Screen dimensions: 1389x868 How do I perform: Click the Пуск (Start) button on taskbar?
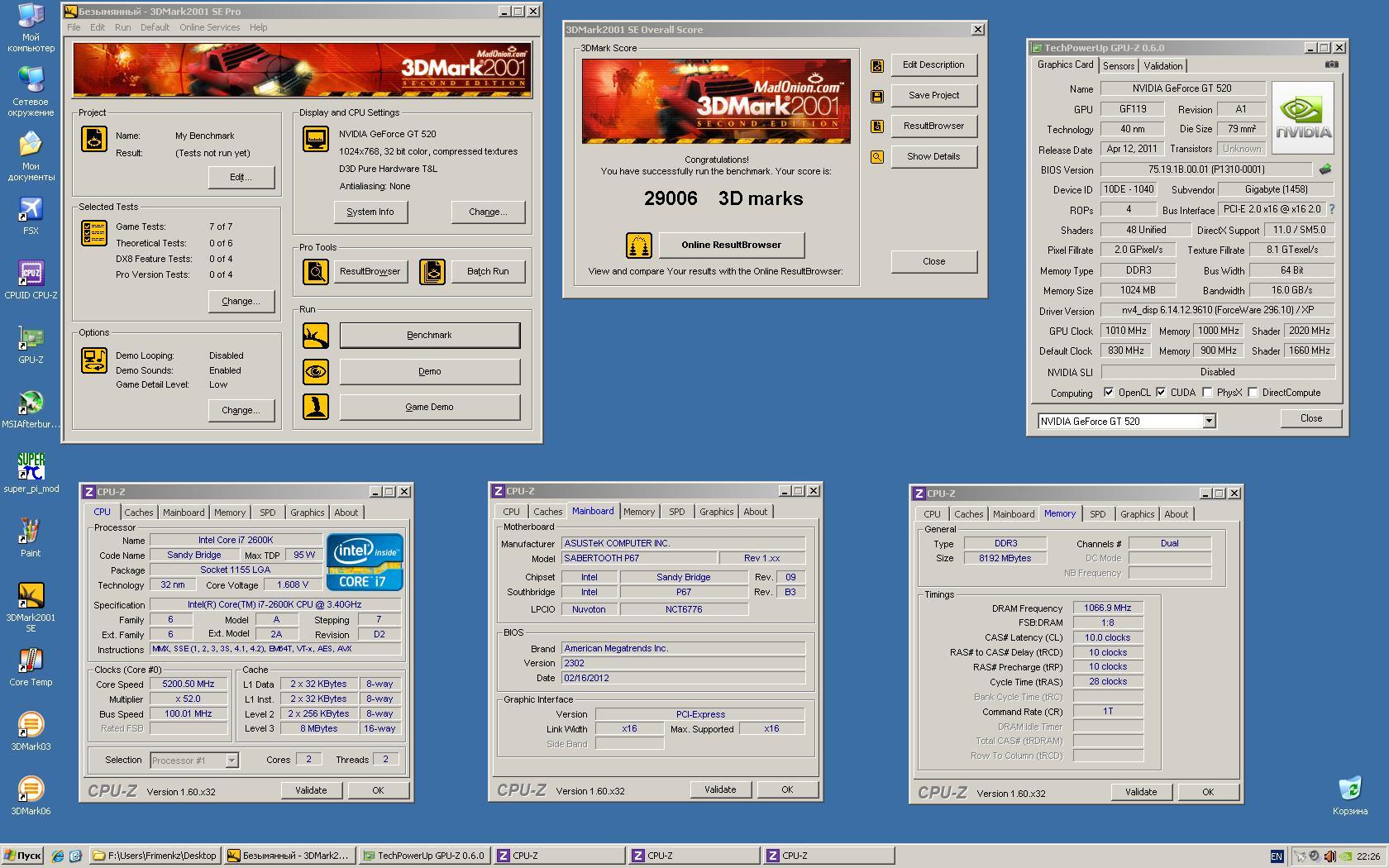(22, 856)
